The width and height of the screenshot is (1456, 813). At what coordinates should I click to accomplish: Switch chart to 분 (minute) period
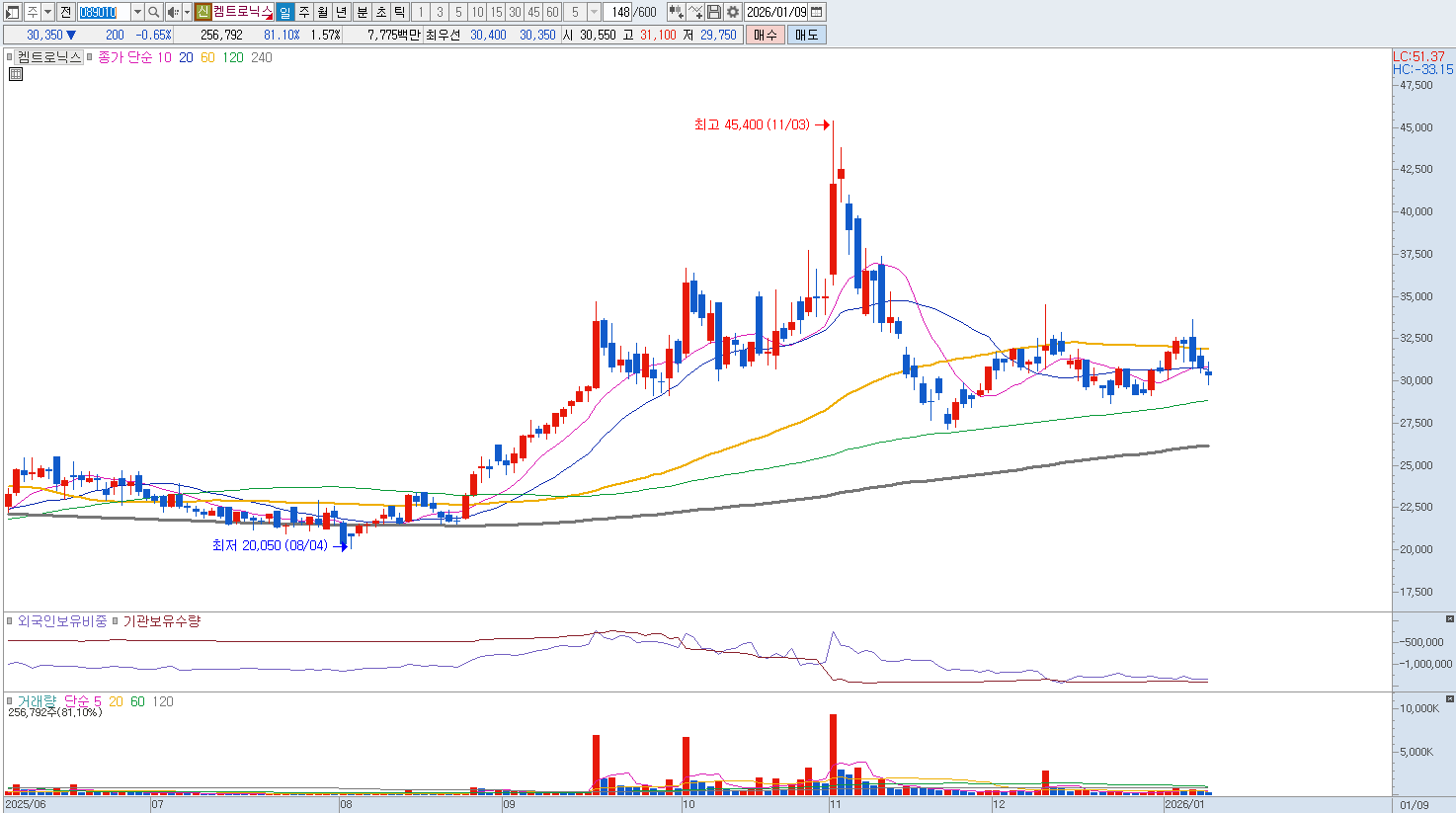click(362, 12)
